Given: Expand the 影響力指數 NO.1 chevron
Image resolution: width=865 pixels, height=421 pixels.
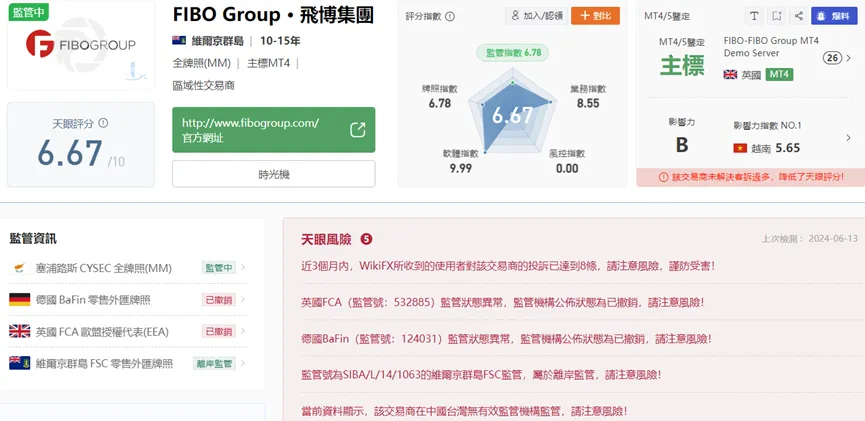Looking at the screenshot, I should point(848,138).
